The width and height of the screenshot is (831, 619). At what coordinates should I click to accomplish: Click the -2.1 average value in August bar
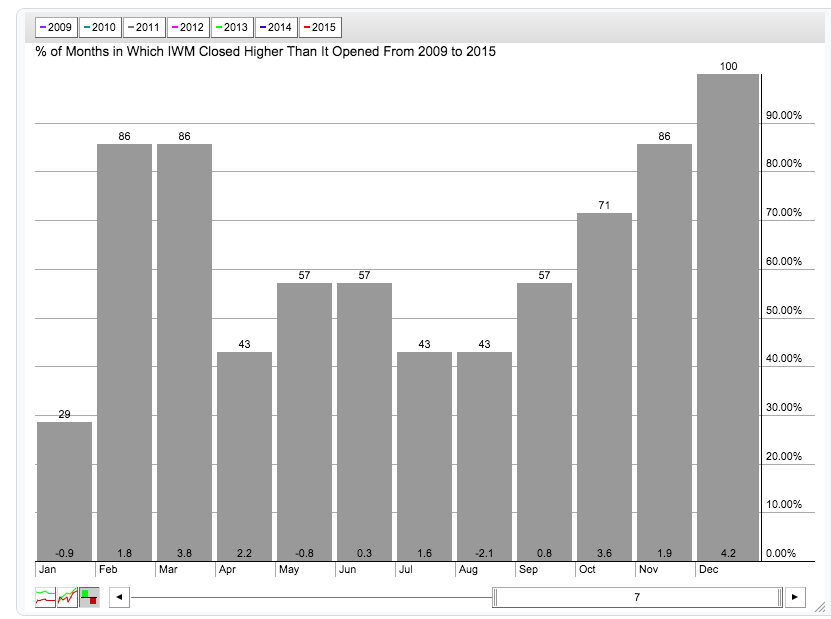[x=484, y=553]
